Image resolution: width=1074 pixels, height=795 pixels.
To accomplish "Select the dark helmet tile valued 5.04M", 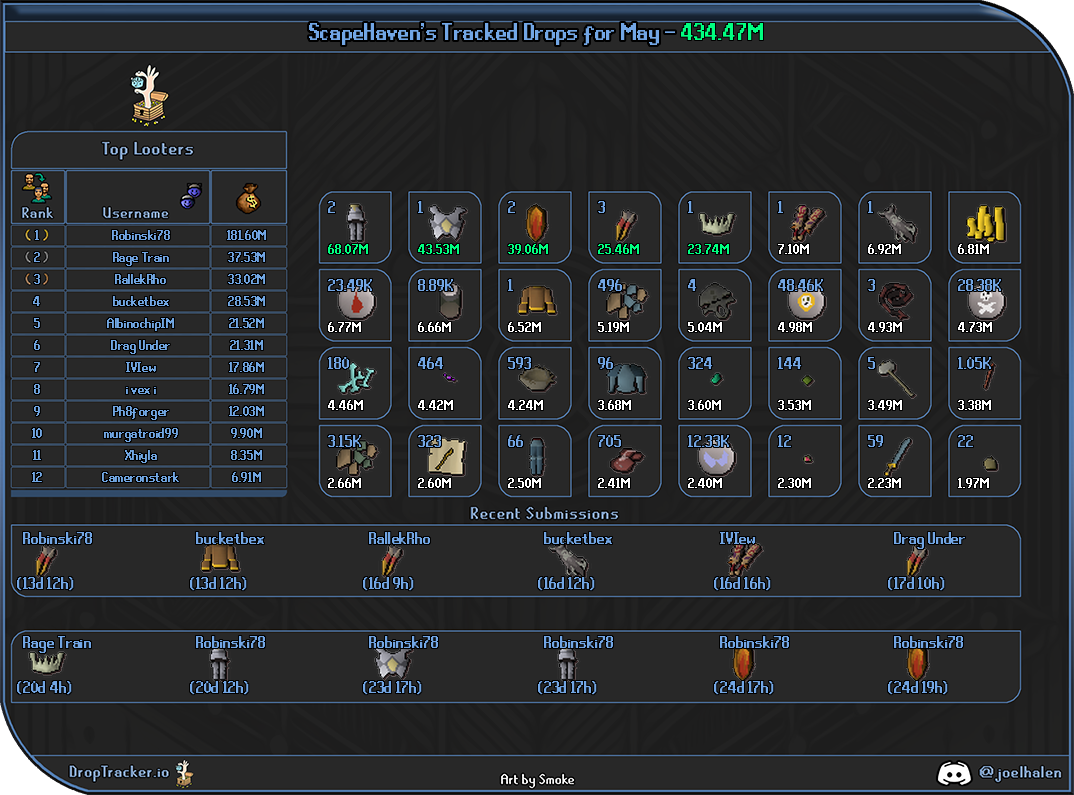I will click(715, 305).
